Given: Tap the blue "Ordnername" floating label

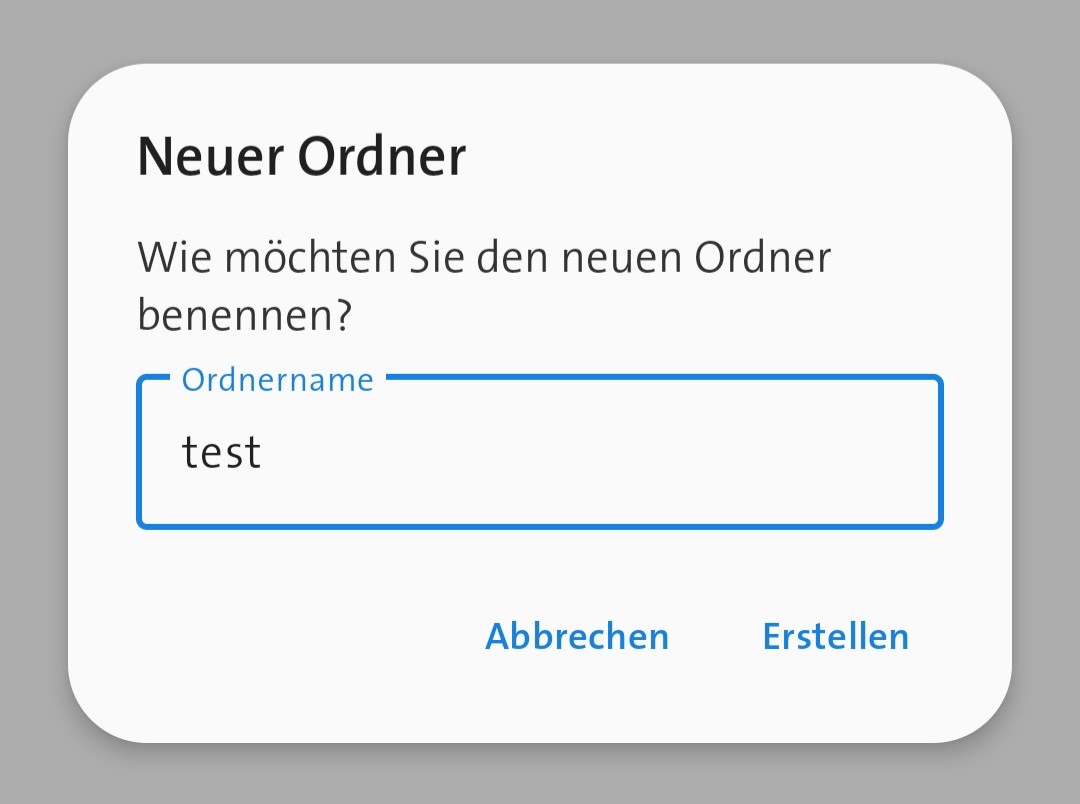Looking at the screenshot, I should pyautogui.click(x=277, y=380).
